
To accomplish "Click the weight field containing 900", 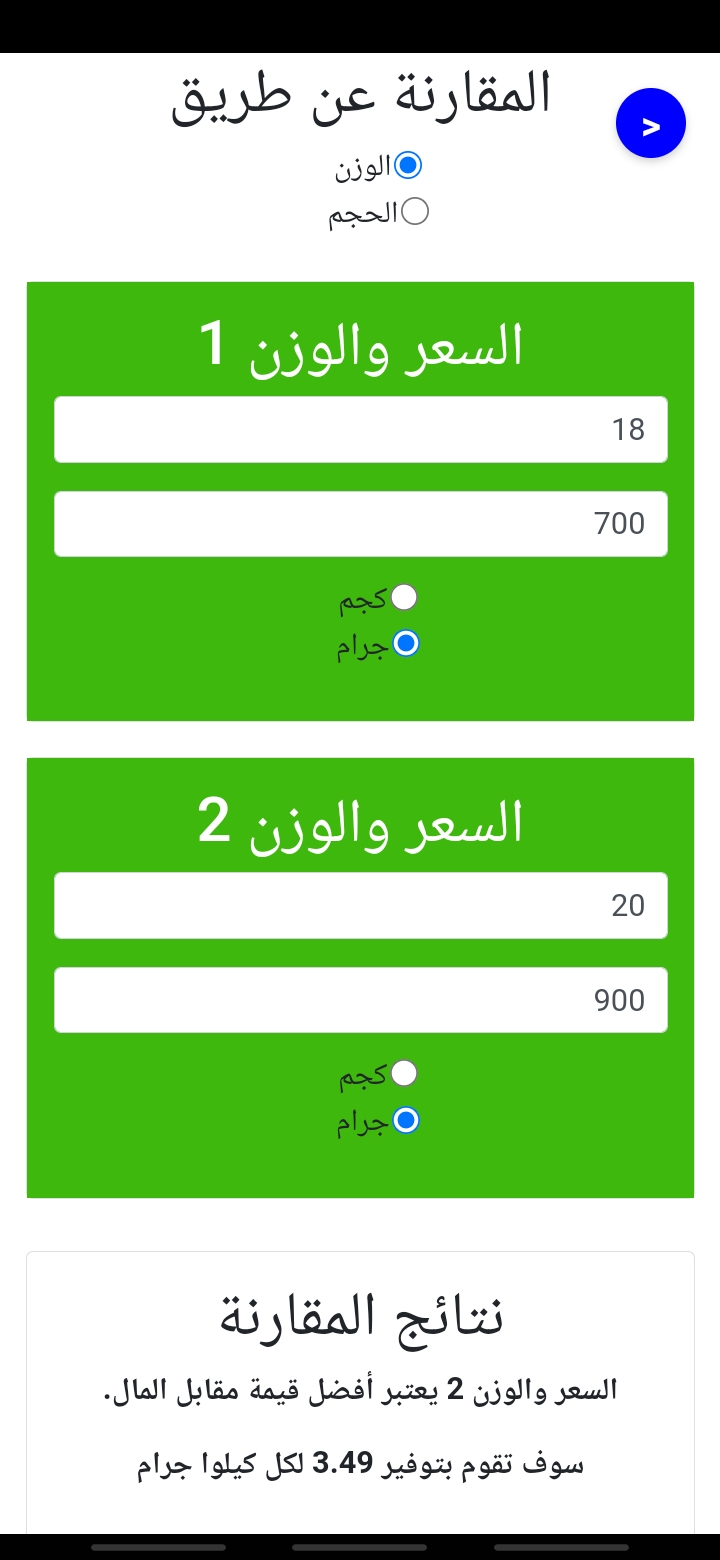I will 360,1000.
